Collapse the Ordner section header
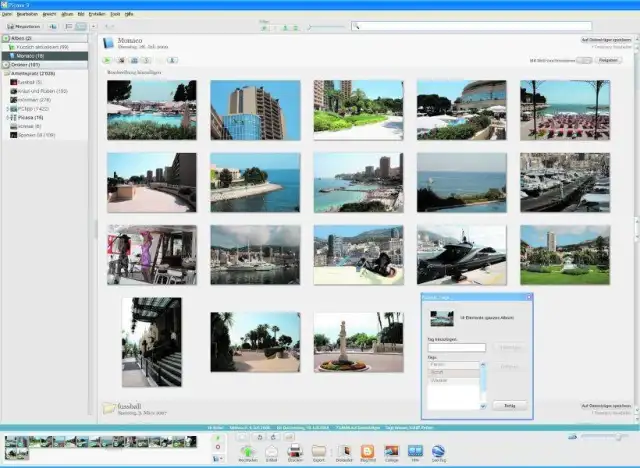 click(x=5, y=64)
